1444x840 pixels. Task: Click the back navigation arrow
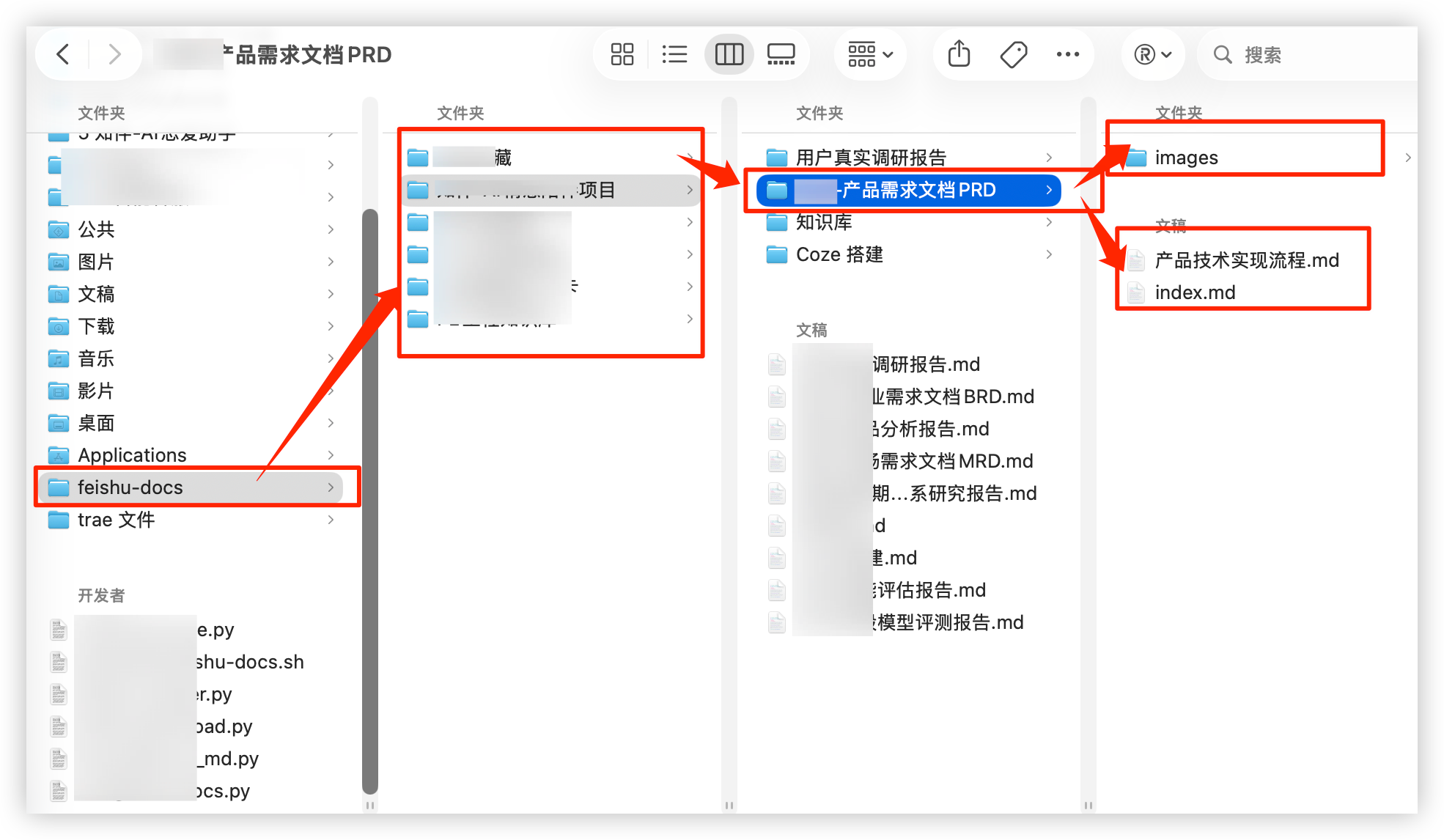click(x=63, y=54)
